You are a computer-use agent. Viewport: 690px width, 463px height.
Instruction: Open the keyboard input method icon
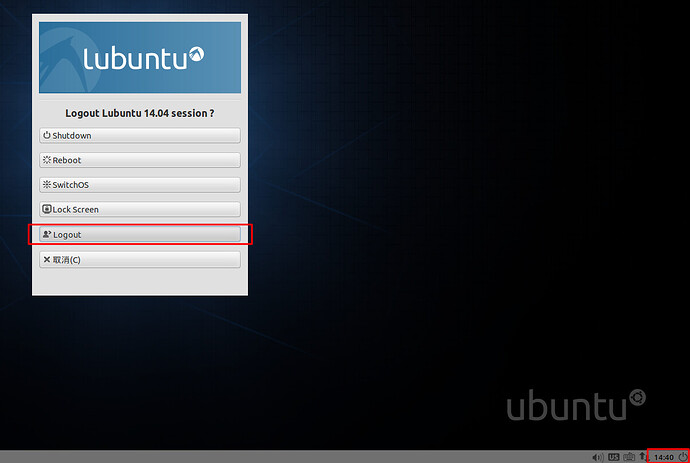pos(629,457)
